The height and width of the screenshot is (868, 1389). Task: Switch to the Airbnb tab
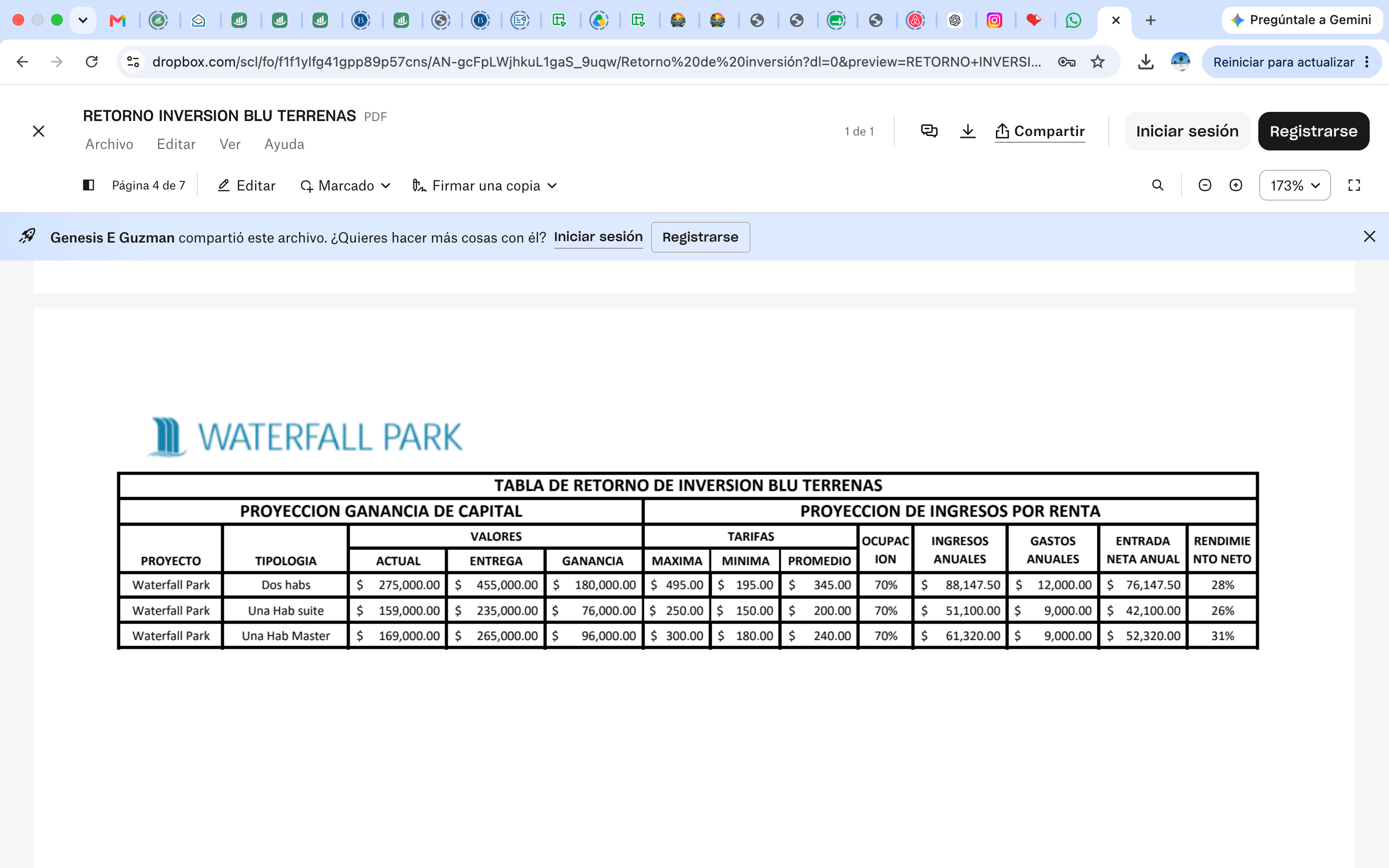(915, 21)
